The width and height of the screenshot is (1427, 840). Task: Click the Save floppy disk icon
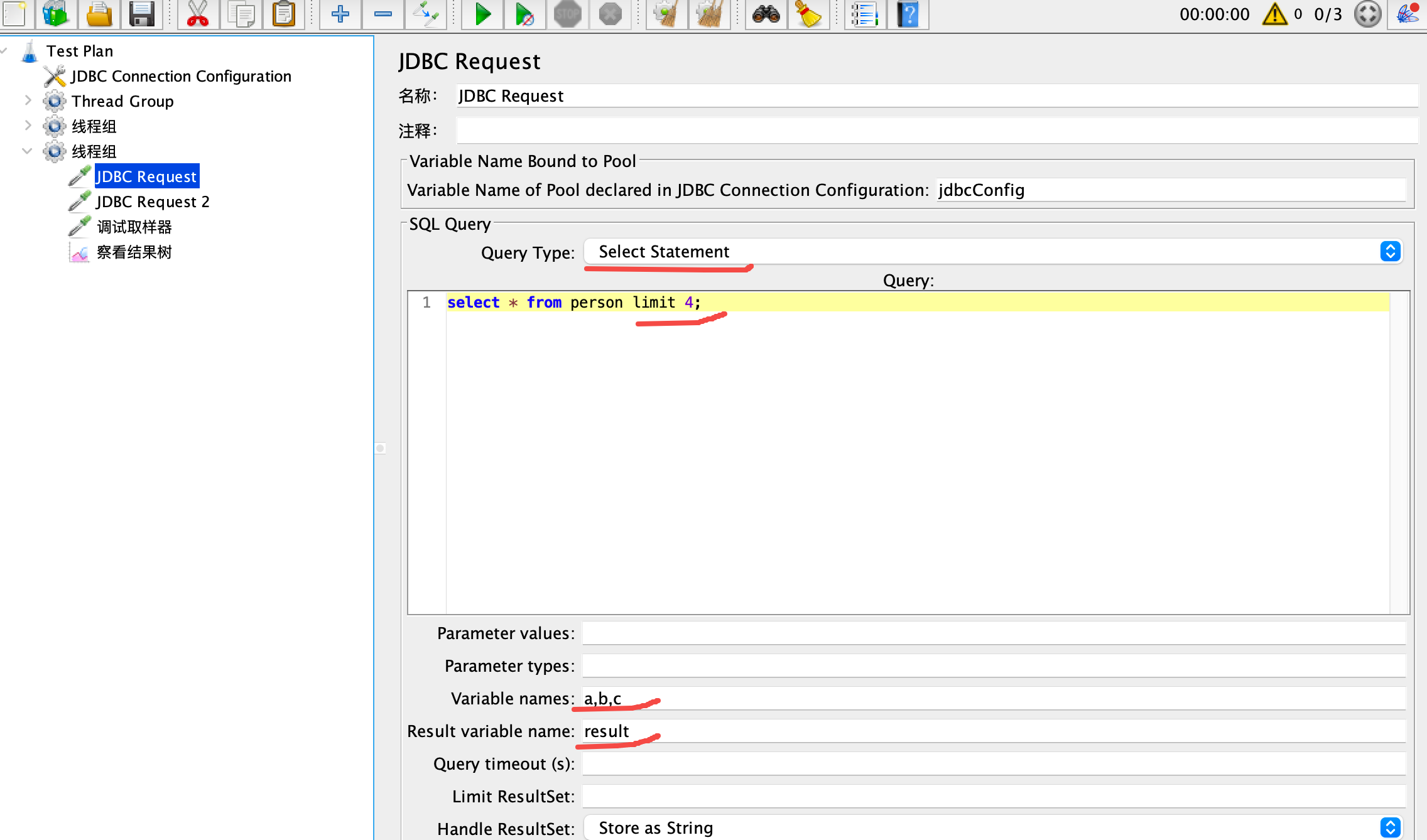point(141,14)
